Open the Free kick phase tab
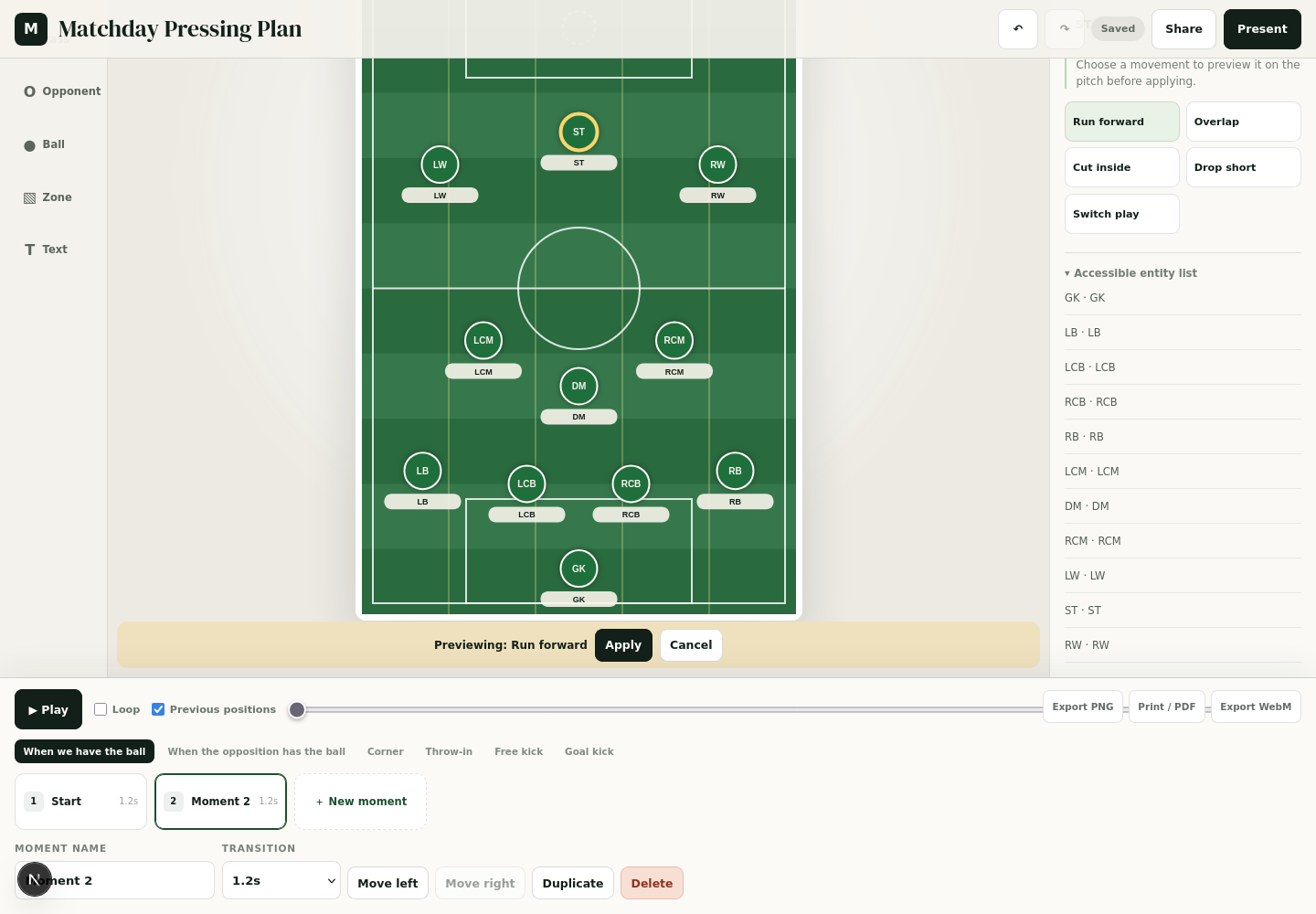This screenshot has height=914, width=1316. 519,751
